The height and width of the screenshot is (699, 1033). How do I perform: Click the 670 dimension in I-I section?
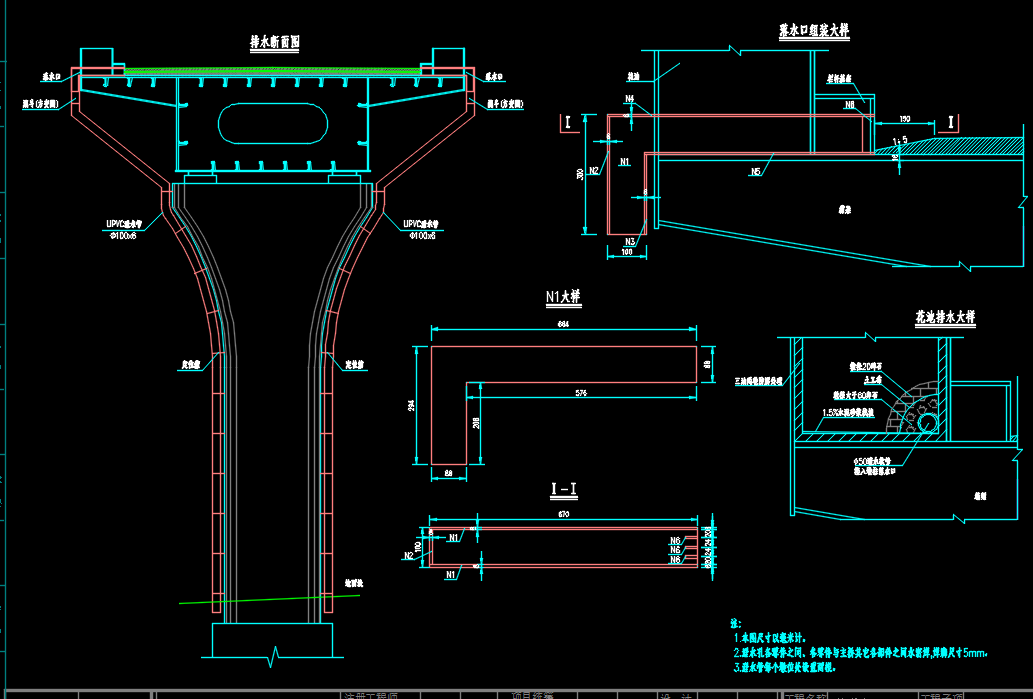pyautogui.click(x=564, y=515)
